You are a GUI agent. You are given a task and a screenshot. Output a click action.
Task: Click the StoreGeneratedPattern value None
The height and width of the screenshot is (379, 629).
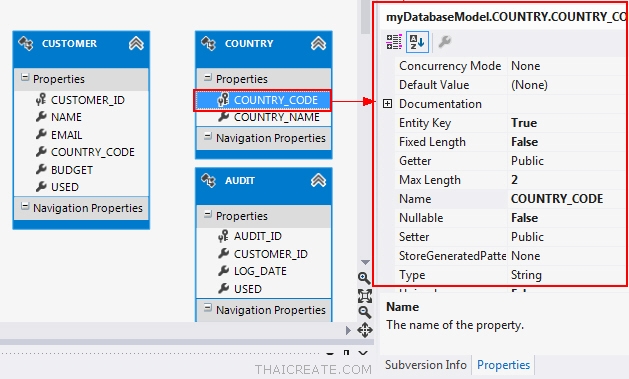coord(526,256)
